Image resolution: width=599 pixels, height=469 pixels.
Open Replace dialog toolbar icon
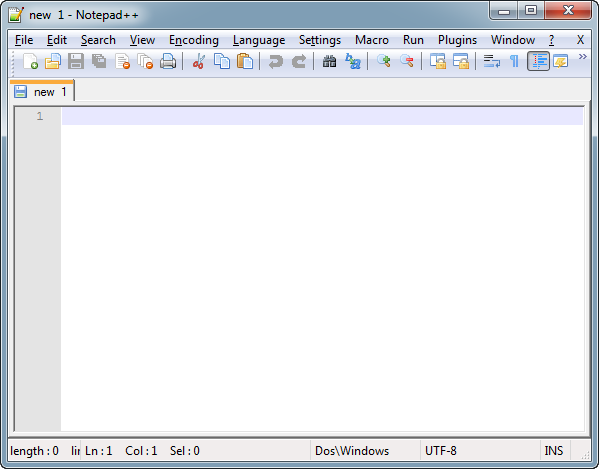click(353, 61)
